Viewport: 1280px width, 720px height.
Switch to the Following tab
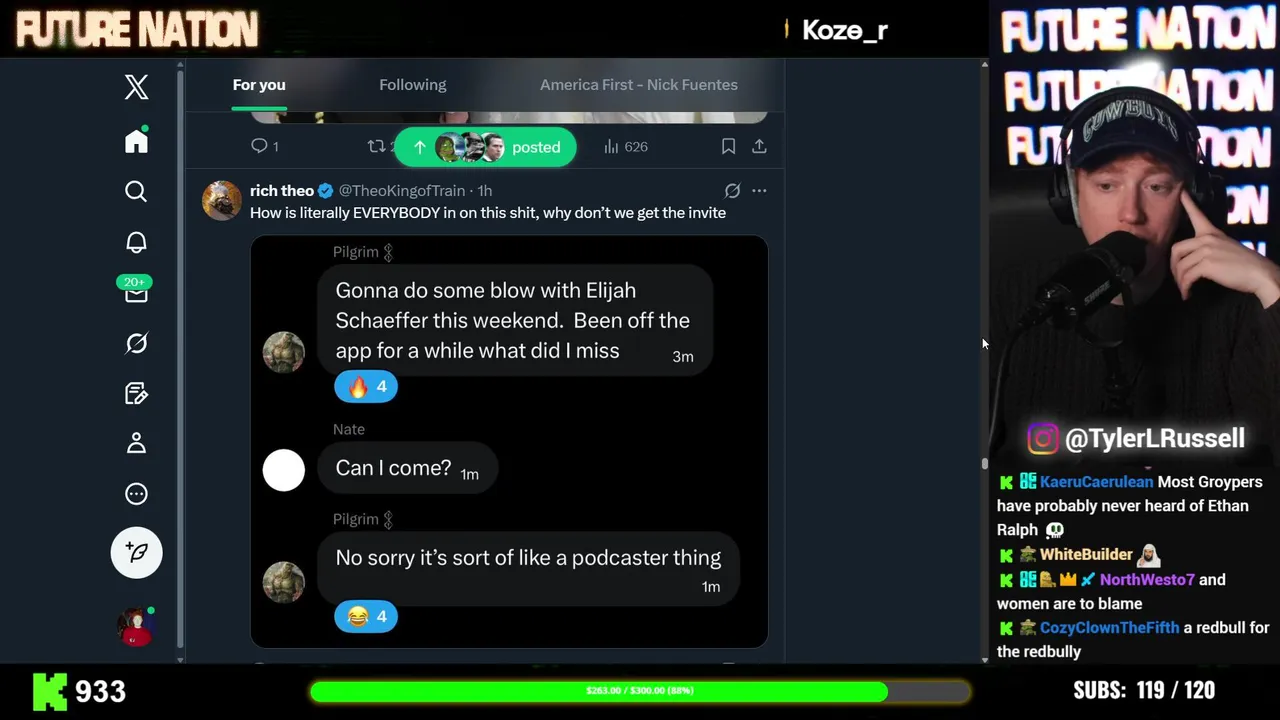pos(413,85)
